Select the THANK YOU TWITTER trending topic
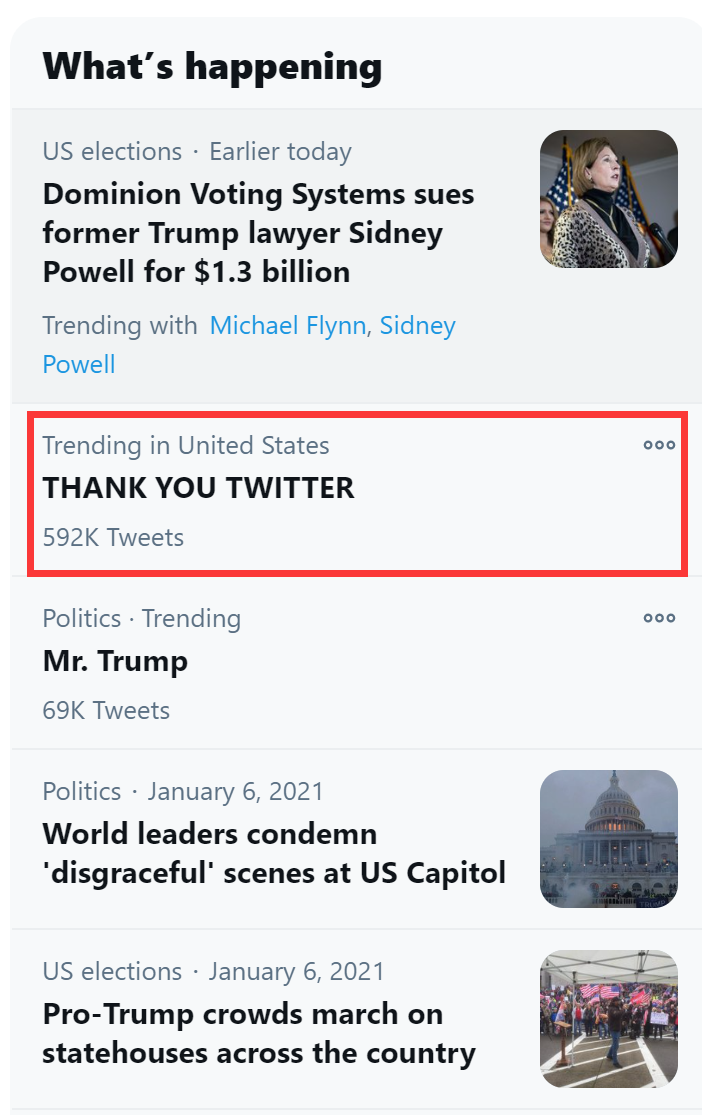 click(x=198, y=488)
